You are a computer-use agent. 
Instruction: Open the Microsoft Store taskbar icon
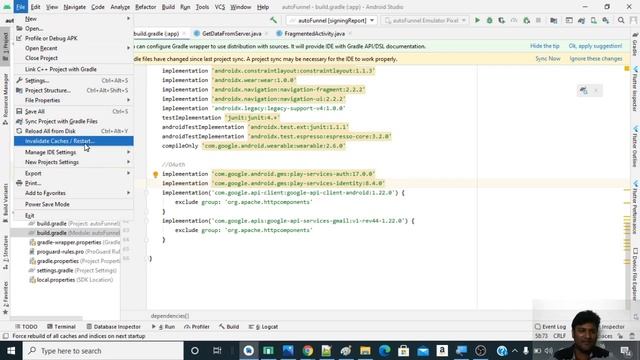403,351
